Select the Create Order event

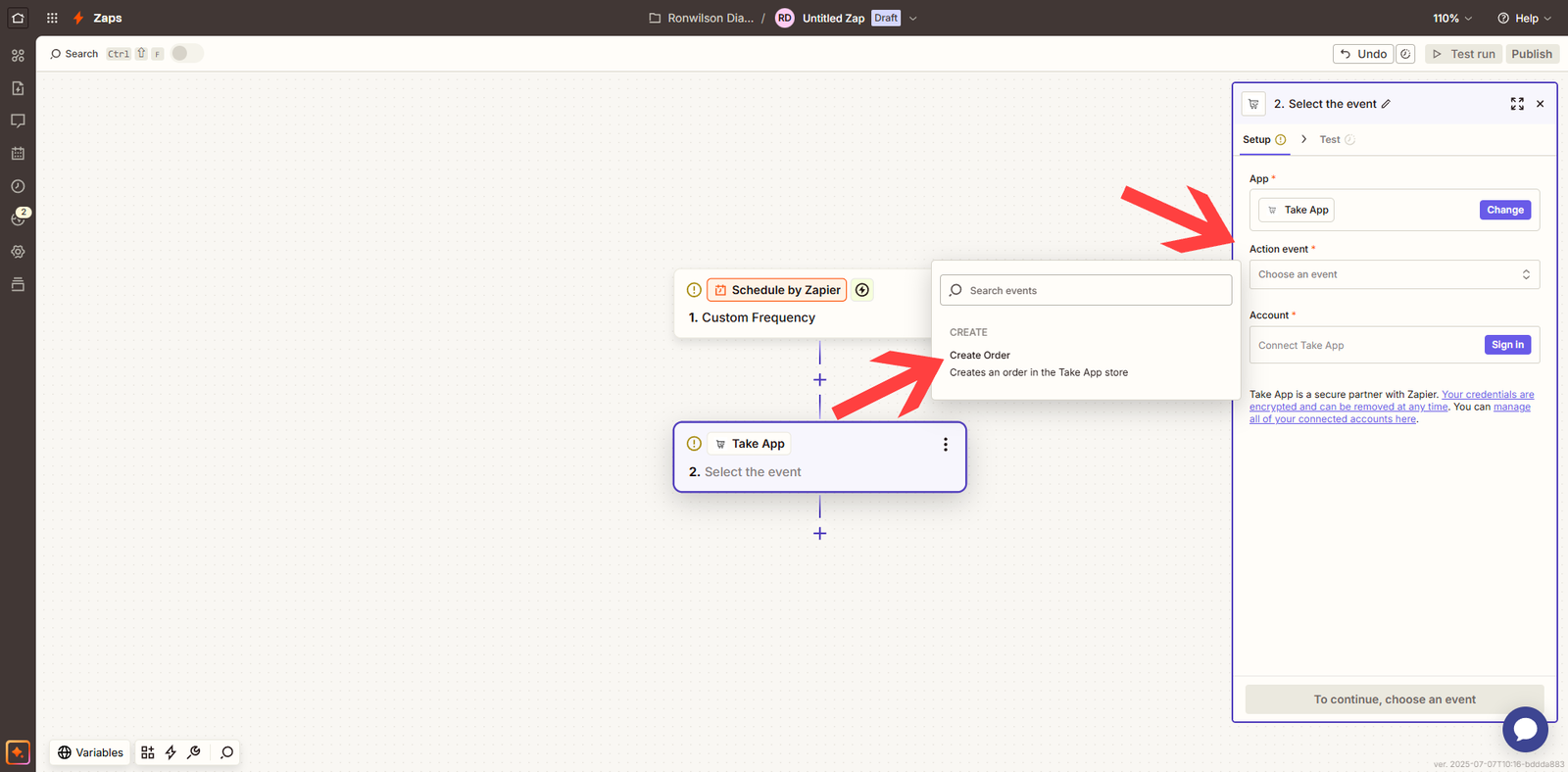point(1086,364)
